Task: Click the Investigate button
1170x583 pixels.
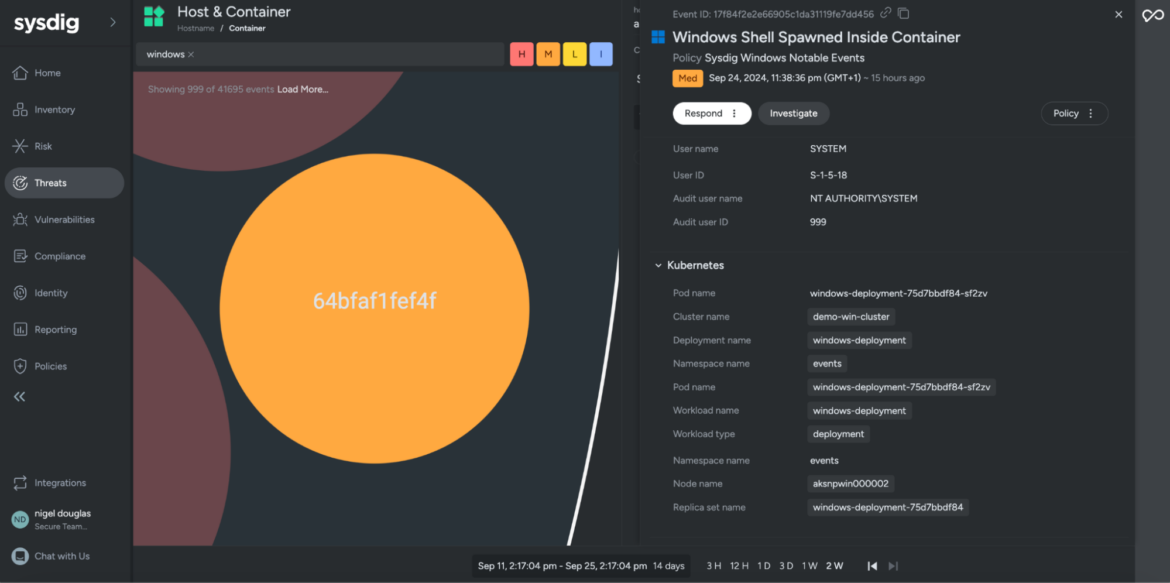Action: (794, 113)
